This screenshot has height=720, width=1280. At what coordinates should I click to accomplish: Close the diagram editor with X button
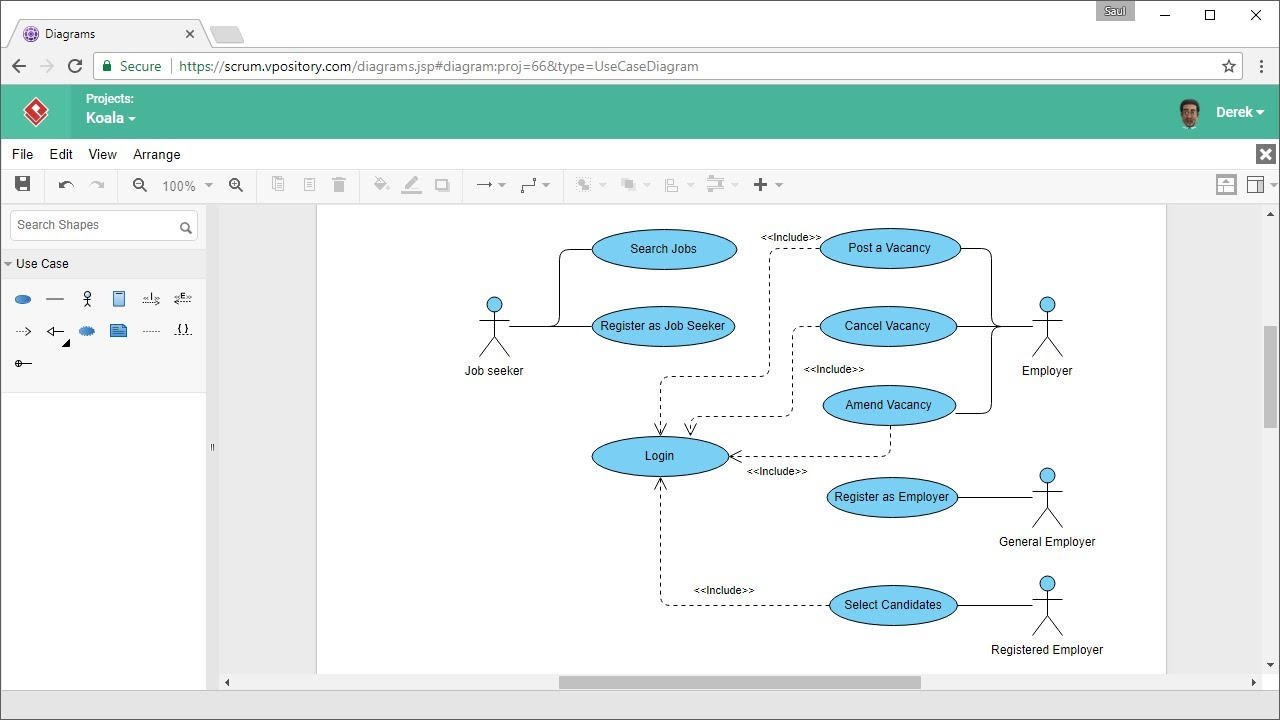[x=1266, y=154]
